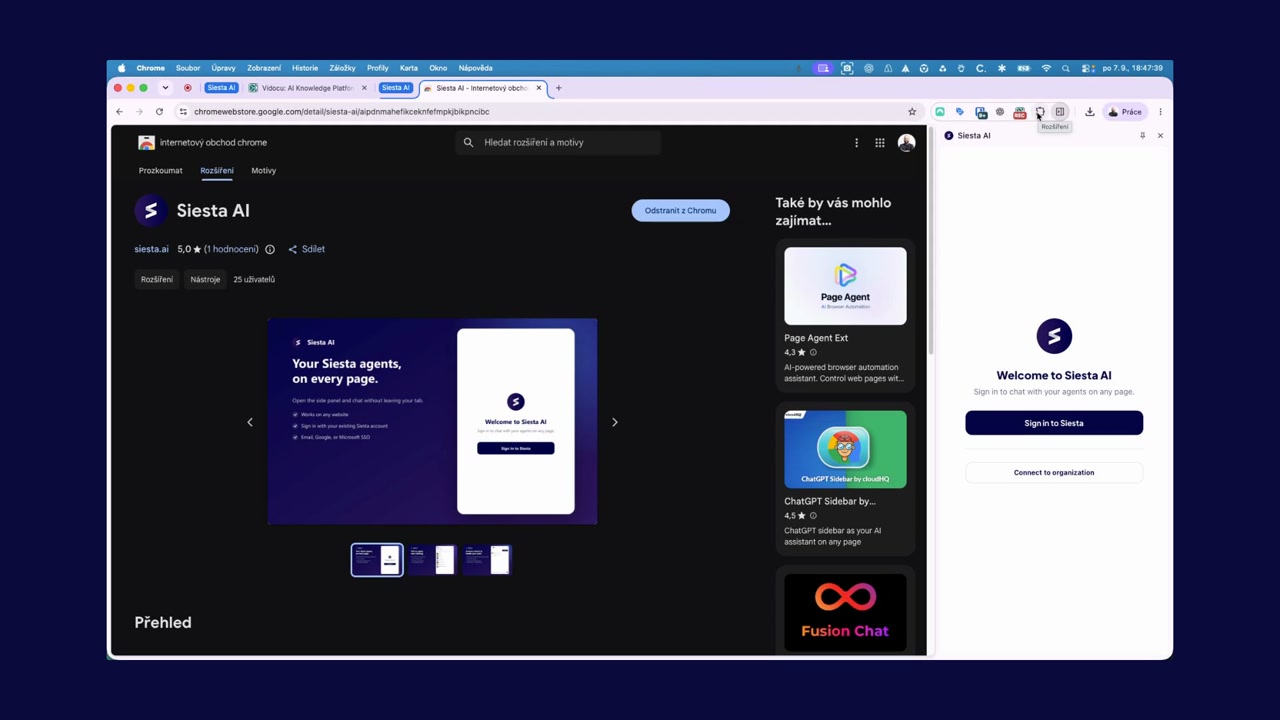Open a new tab with plus button
Screen dimensions: 1280x720
click(x=558, y=88)
